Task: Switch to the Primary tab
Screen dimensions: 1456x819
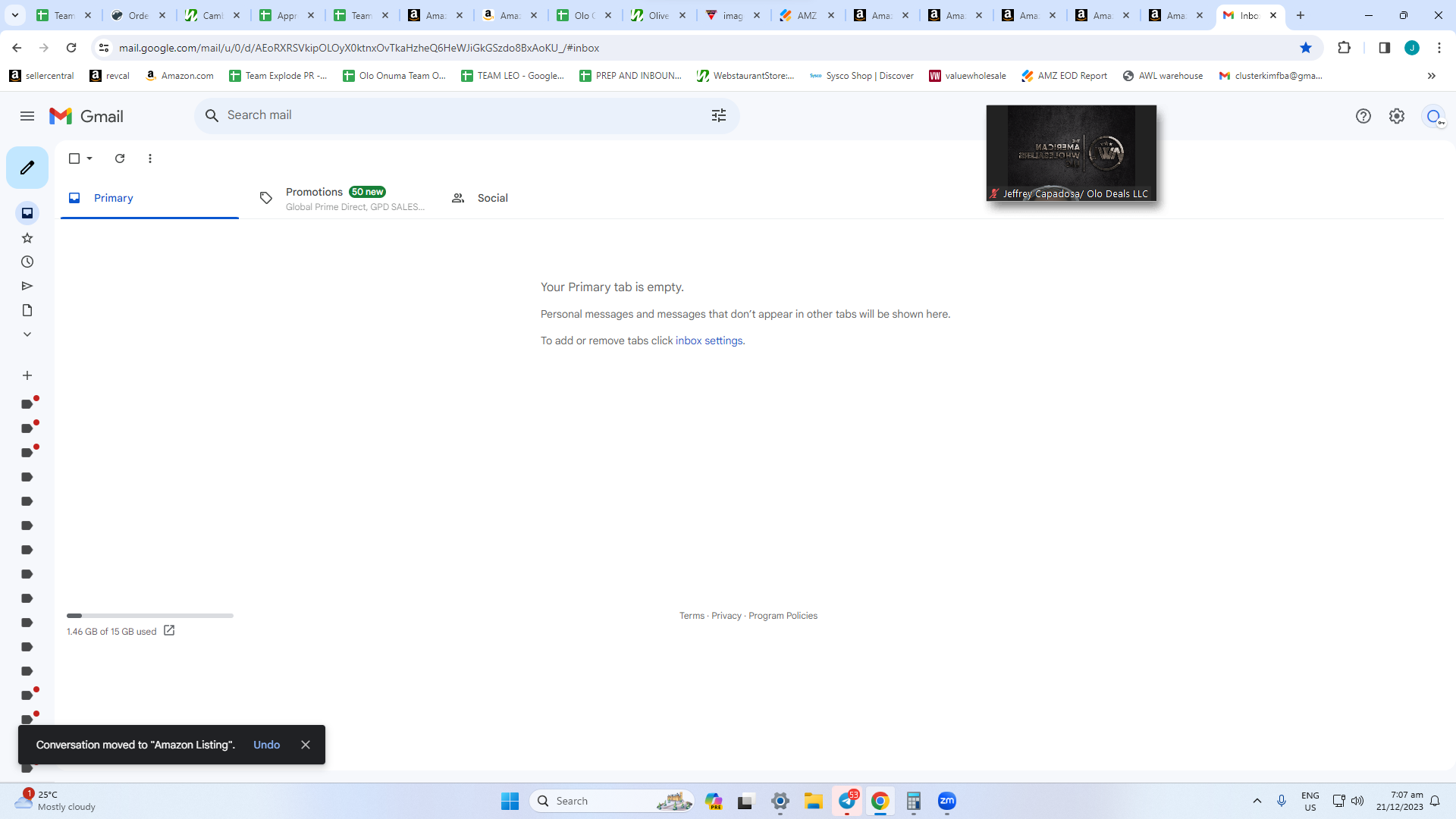Action: coord(149,198)
